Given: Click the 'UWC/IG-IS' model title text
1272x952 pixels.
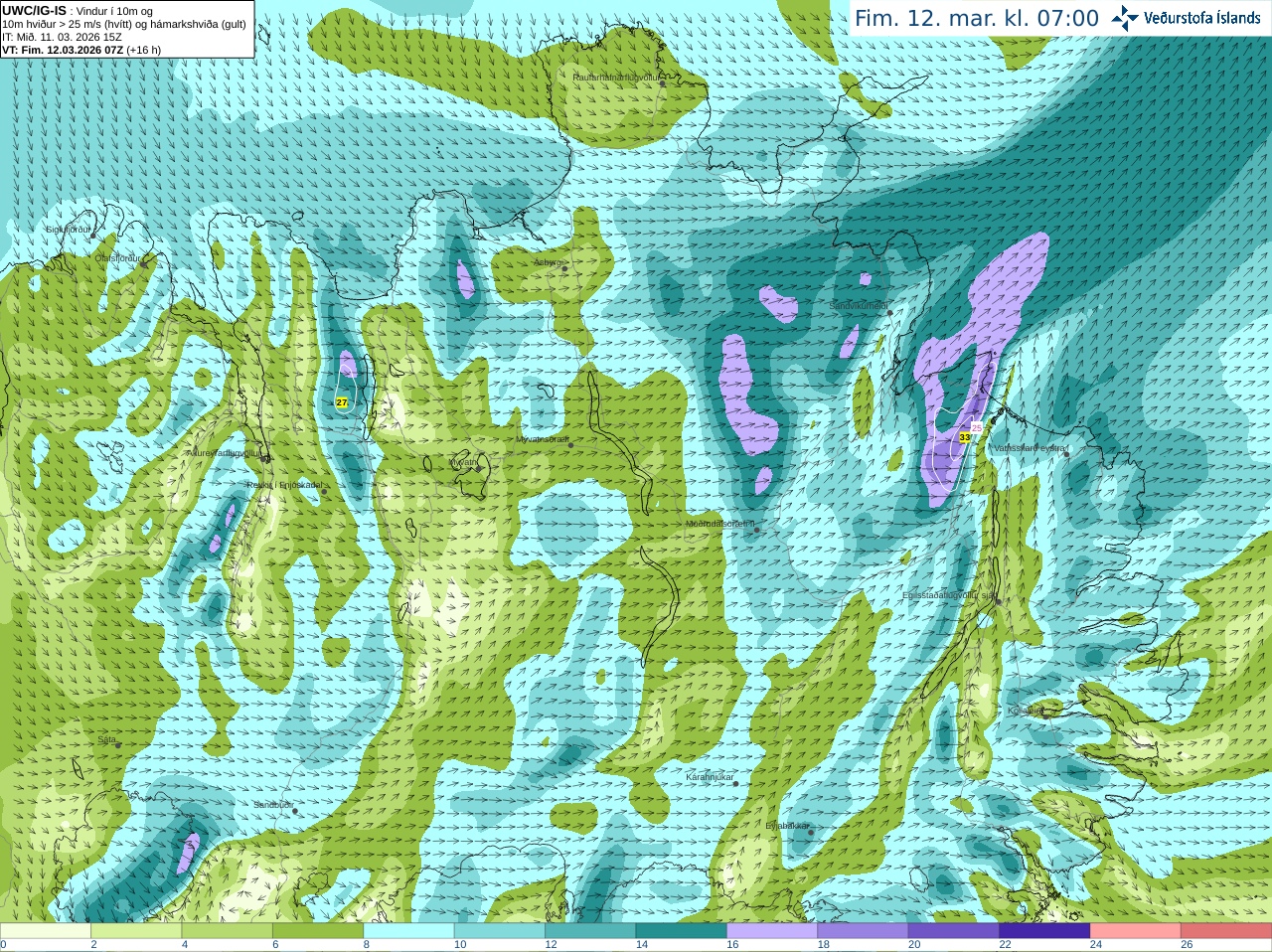Looking at the screenshot, I should pos(34,10).
